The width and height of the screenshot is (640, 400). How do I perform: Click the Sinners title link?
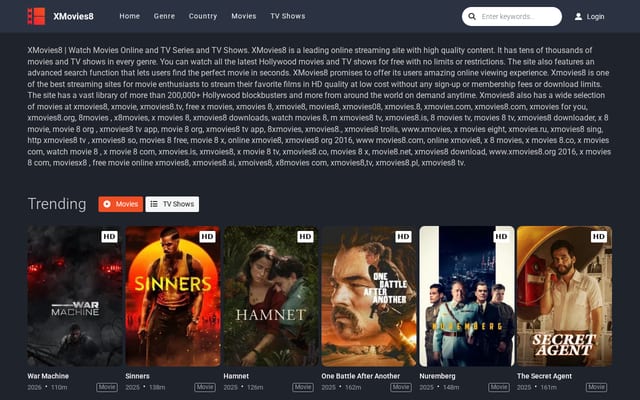[x=138, y=376]
